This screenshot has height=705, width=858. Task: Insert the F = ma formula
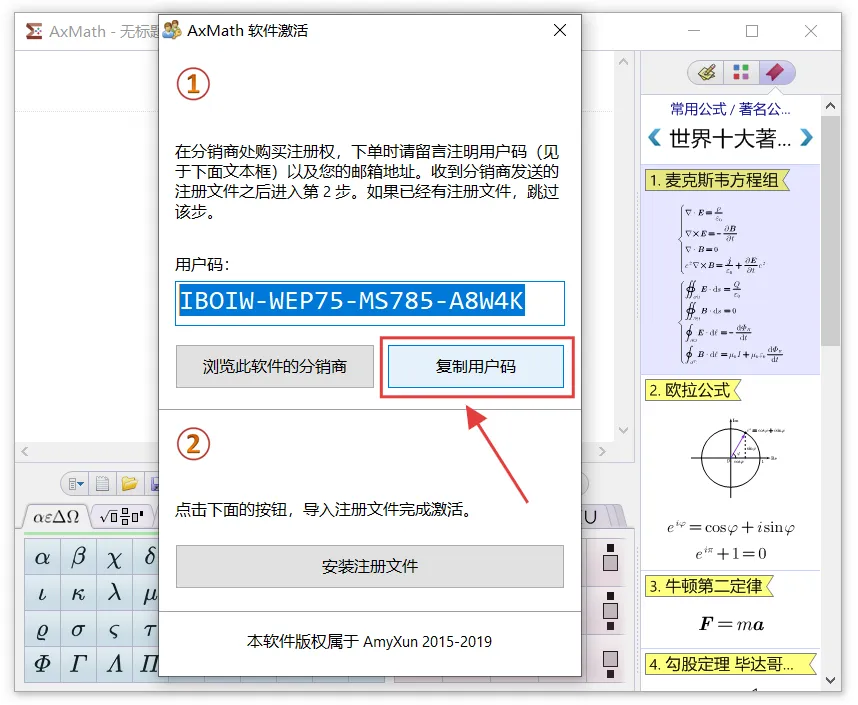coord(732,624)
